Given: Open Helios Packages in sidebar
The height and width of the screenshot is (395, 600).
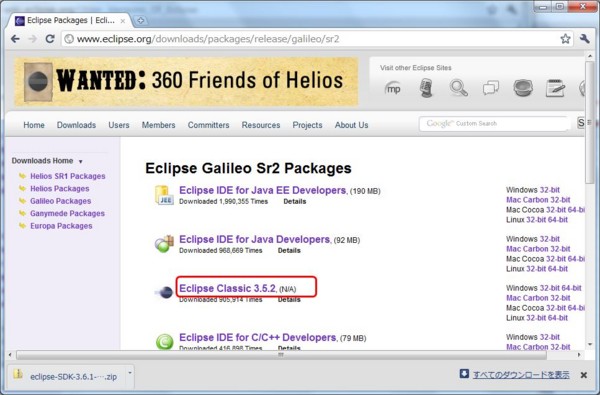Looking at the screenshot, I should tap(60, 189).
